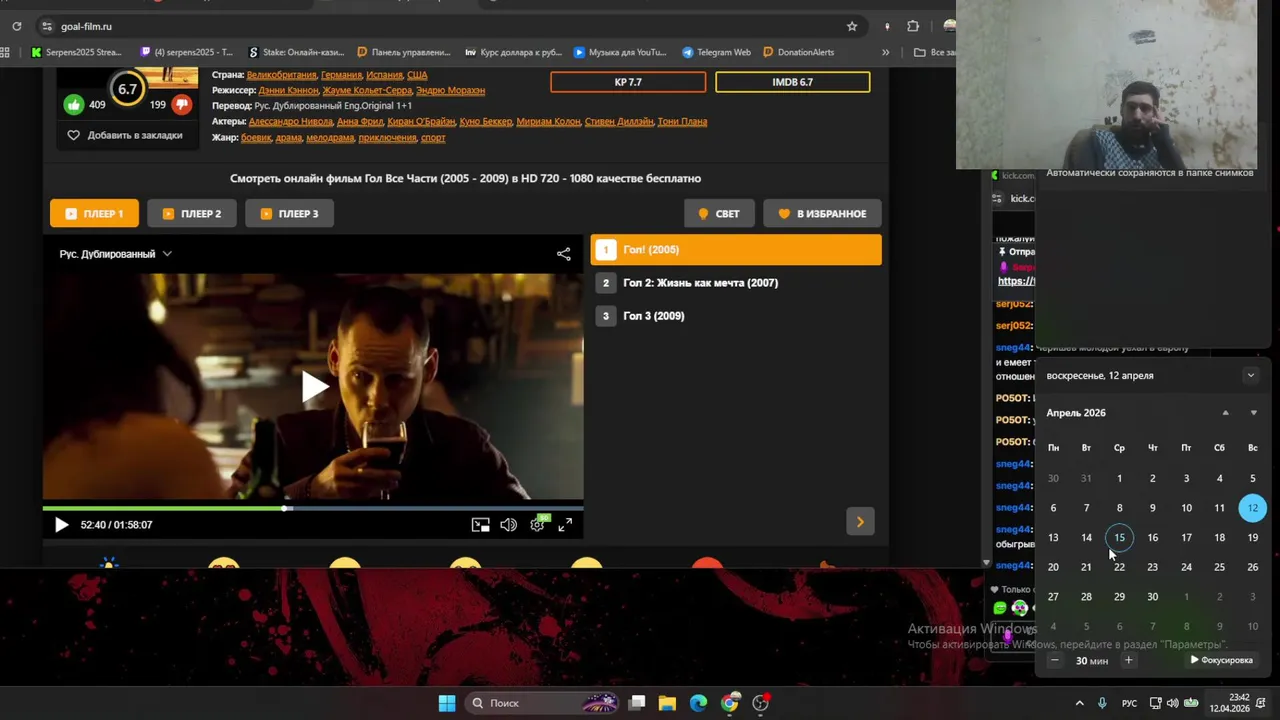The image size is (1280, 720).
Task: Switch to ПЛЕЕР 1 tab
Action: 94,213
